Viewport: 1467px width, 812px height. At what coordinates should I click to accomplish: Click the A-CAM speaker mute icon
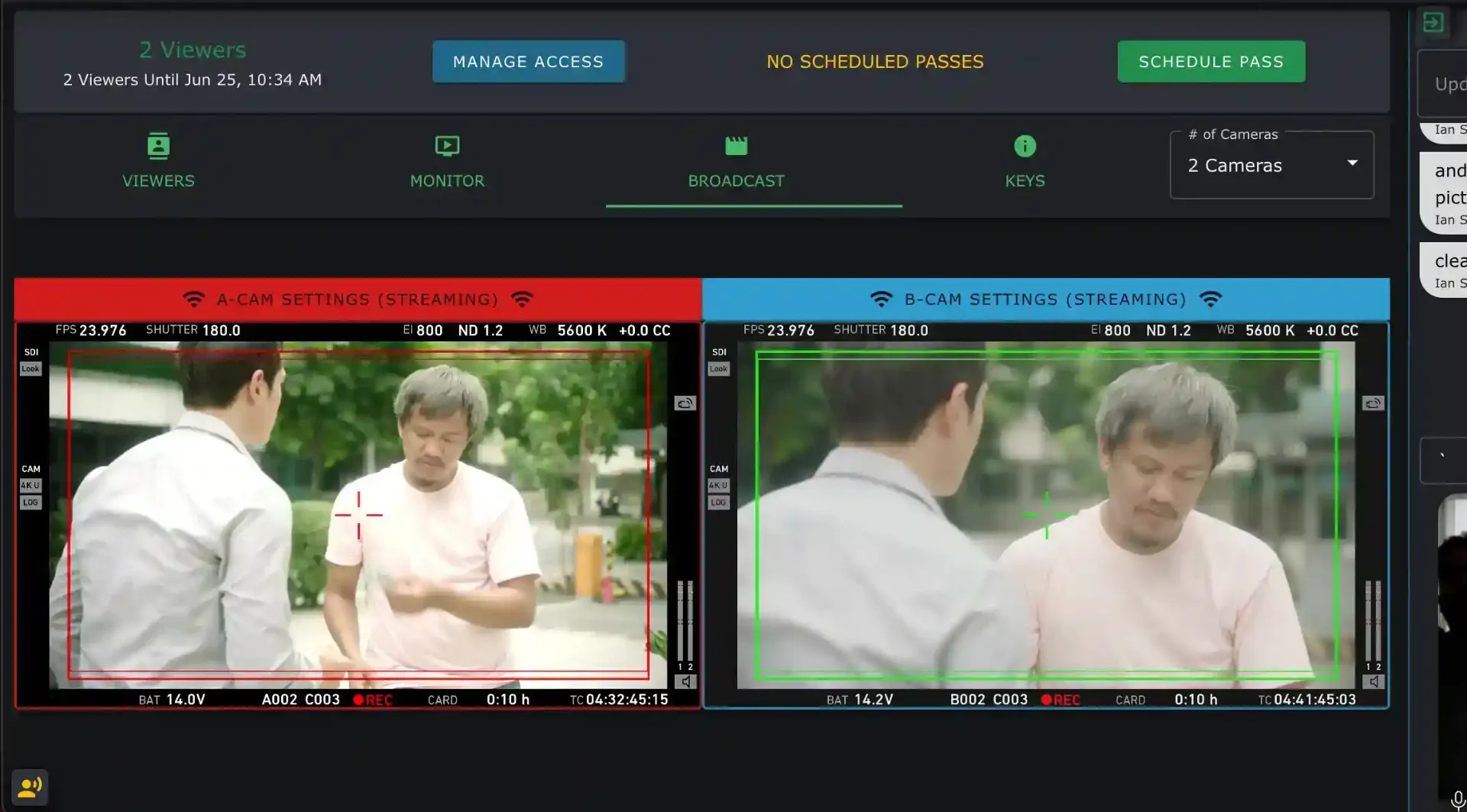(685, 681)
